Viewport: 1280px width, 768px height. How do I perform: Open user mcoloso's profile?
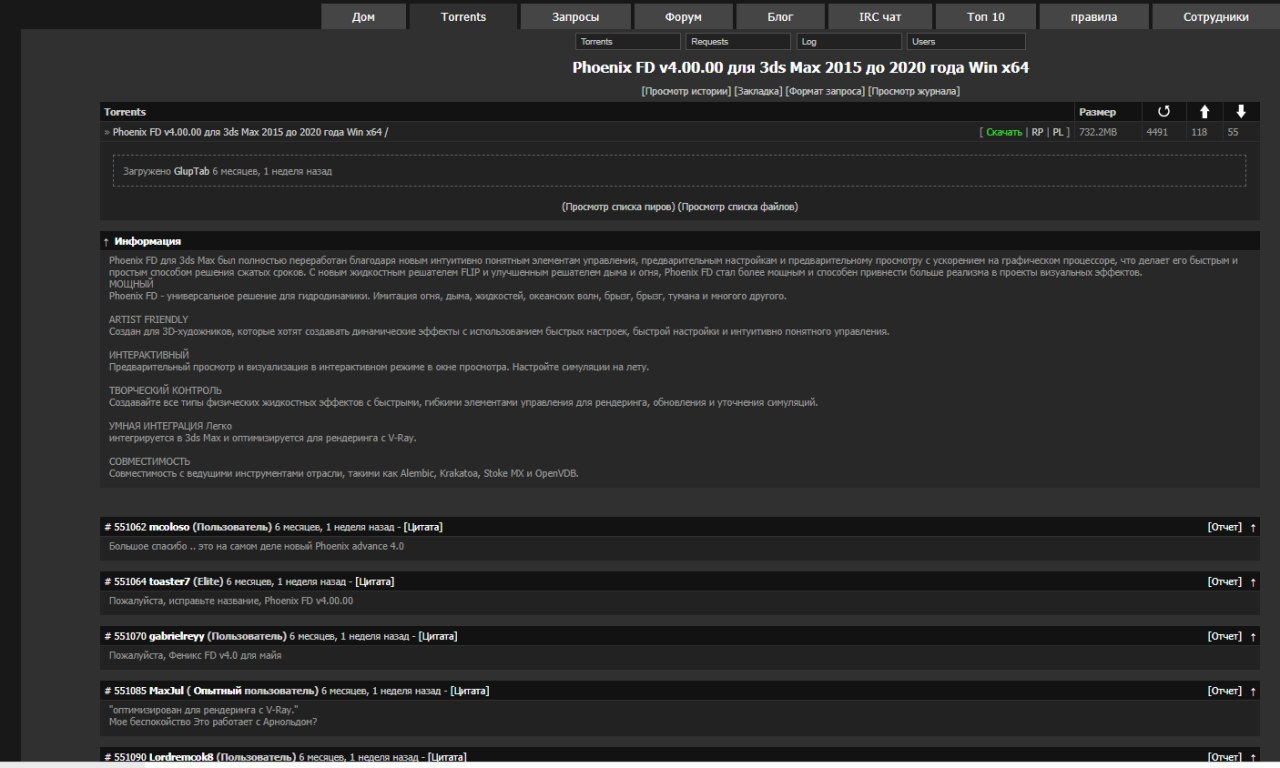click(x=169, y=527)
